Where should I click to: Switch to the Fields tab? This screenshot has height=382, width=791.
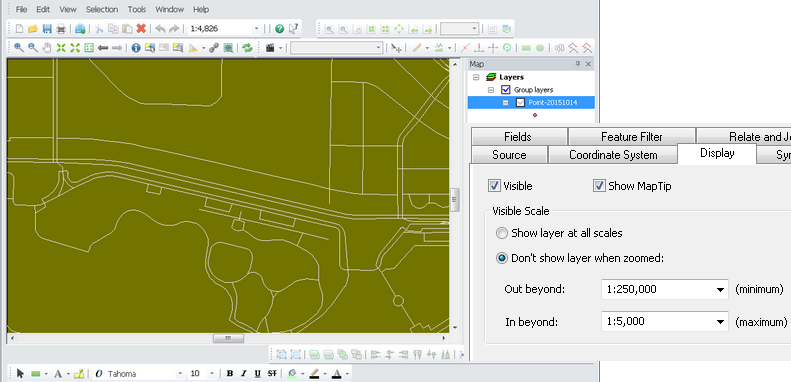519,136
